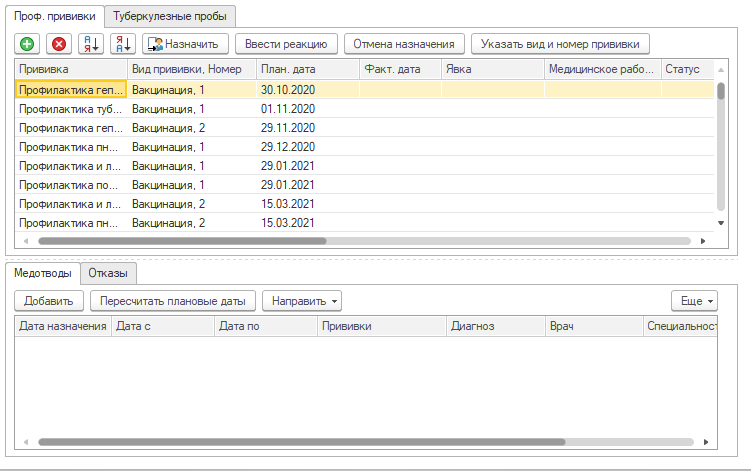Viewport: 751px width, 471px height.
Task: Click the vaccination list vertical scrollbar thumb
Action: [x=721, y=91]
